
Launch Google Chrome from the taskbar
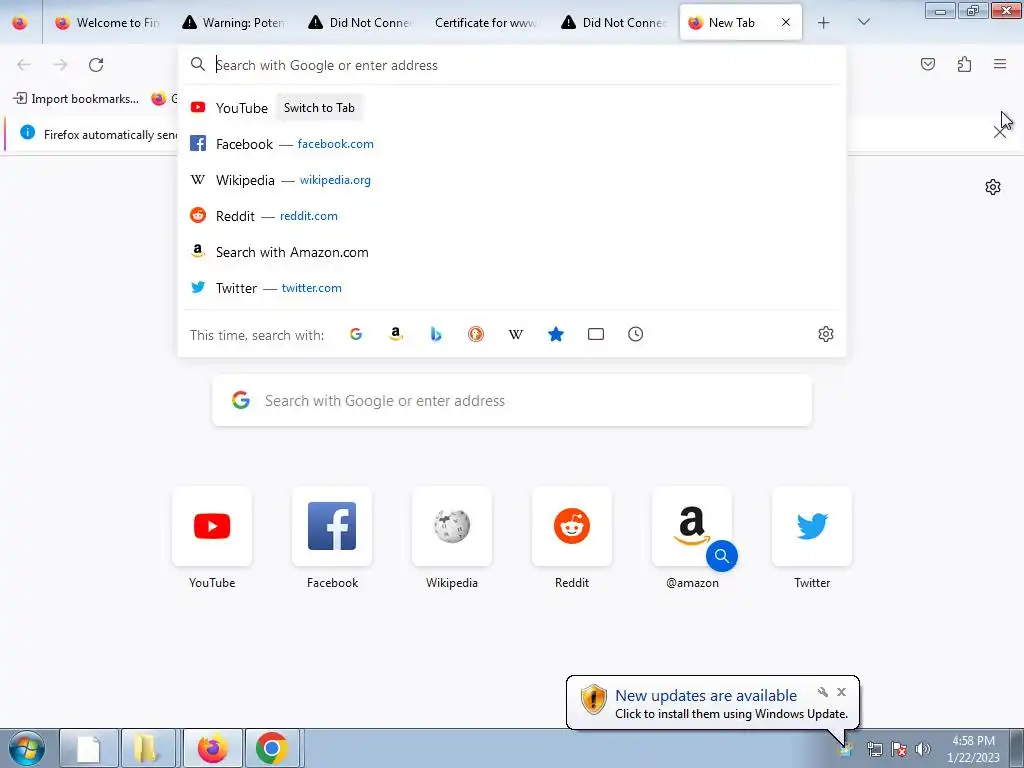(x=272, y=748)
